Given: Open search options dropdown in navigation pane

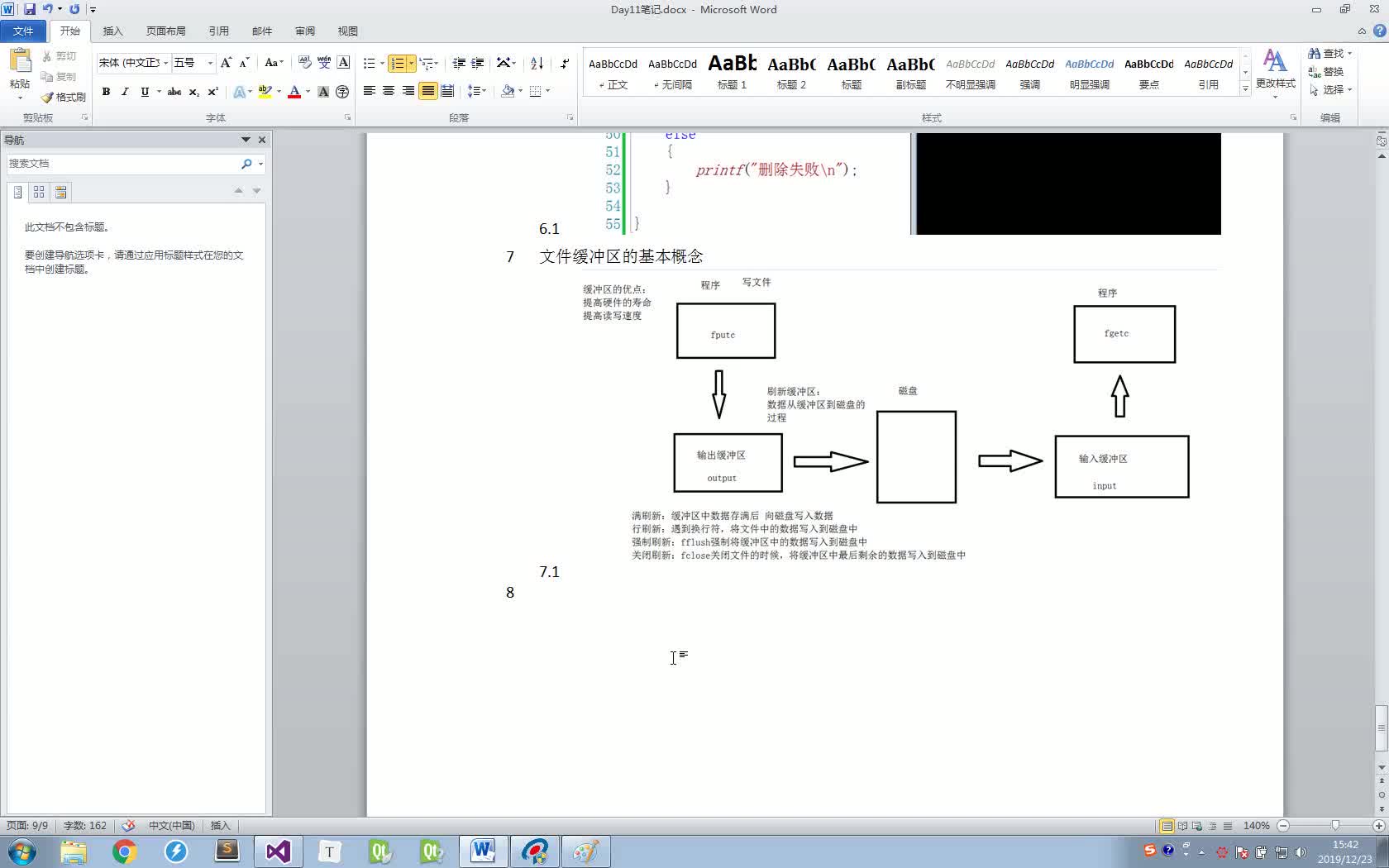Looking at the screenshot, I should click(260, 164).
